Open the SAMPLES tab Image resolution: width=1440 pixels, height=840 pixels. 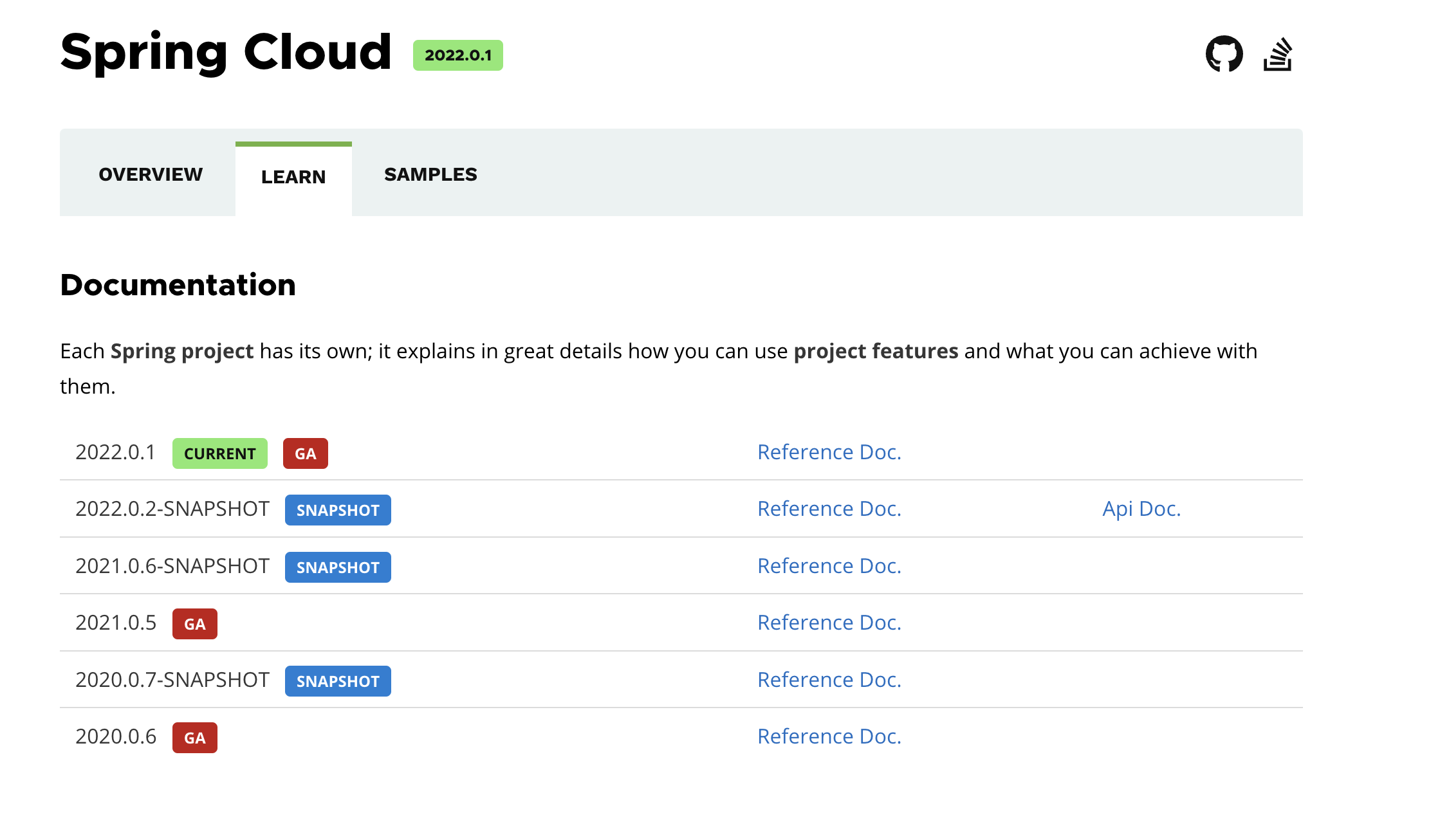coord(430,174)
